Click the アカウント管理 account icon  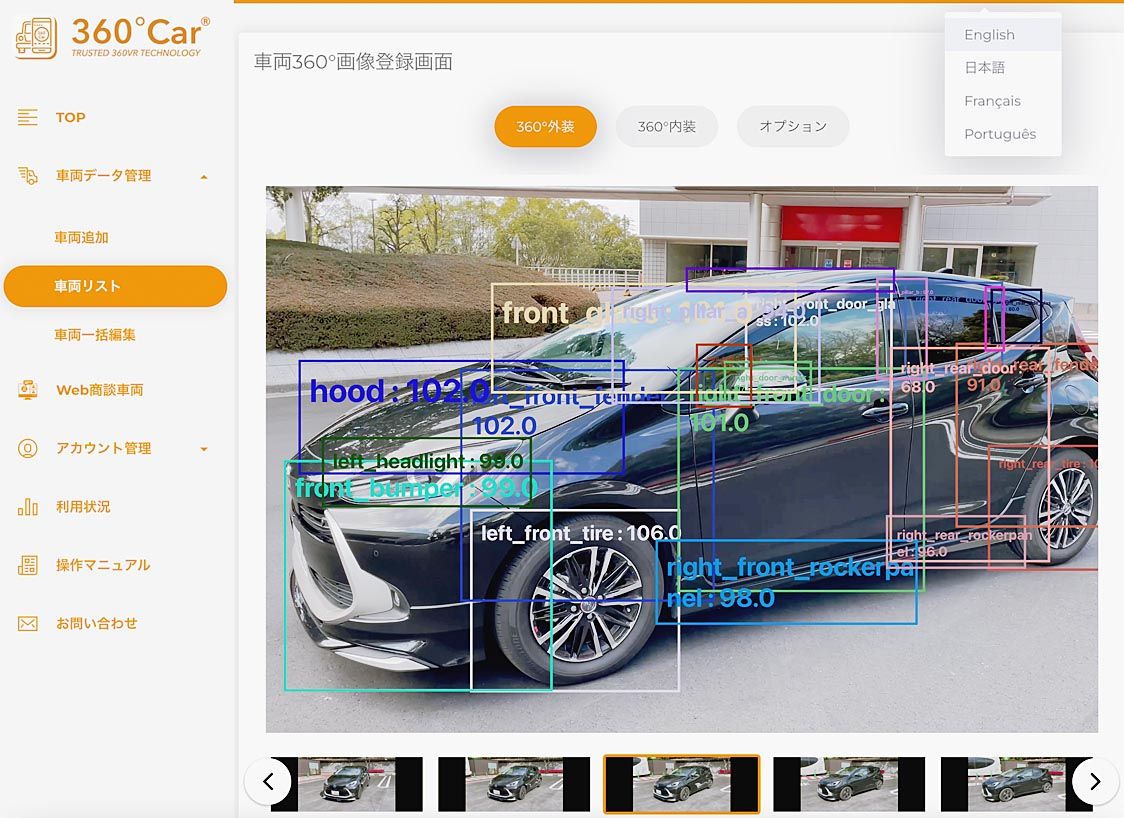coord(28,449)
